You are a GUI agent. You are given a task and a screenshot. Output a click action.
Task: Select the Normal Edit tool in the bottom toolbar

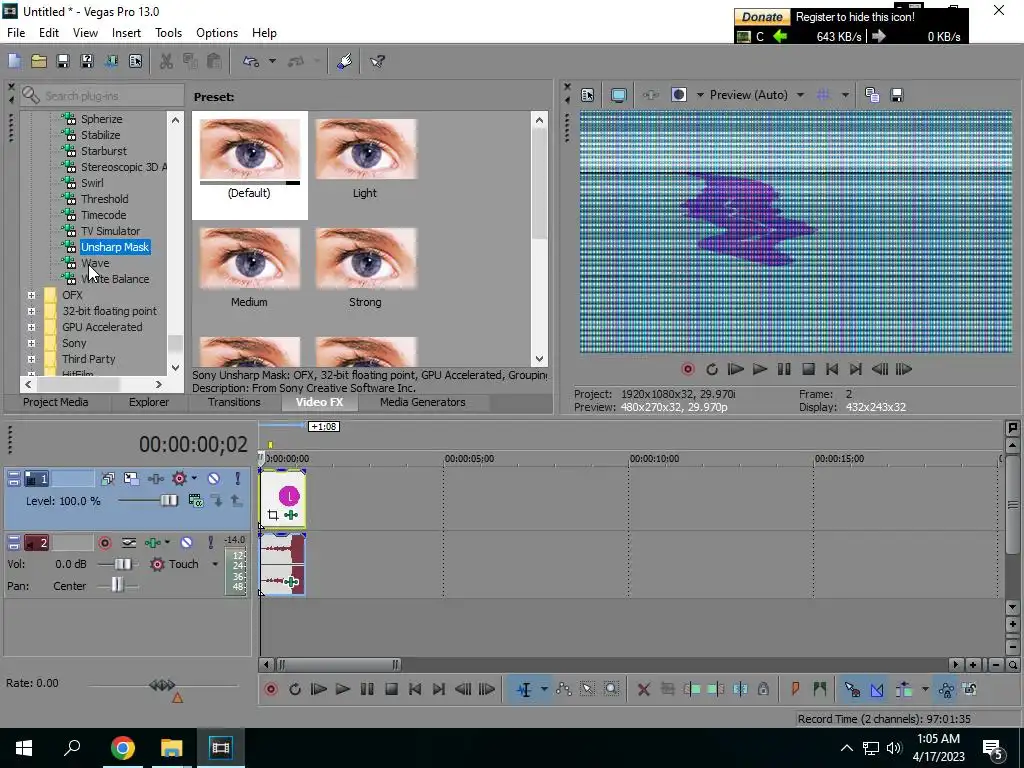tap(524, 690)
